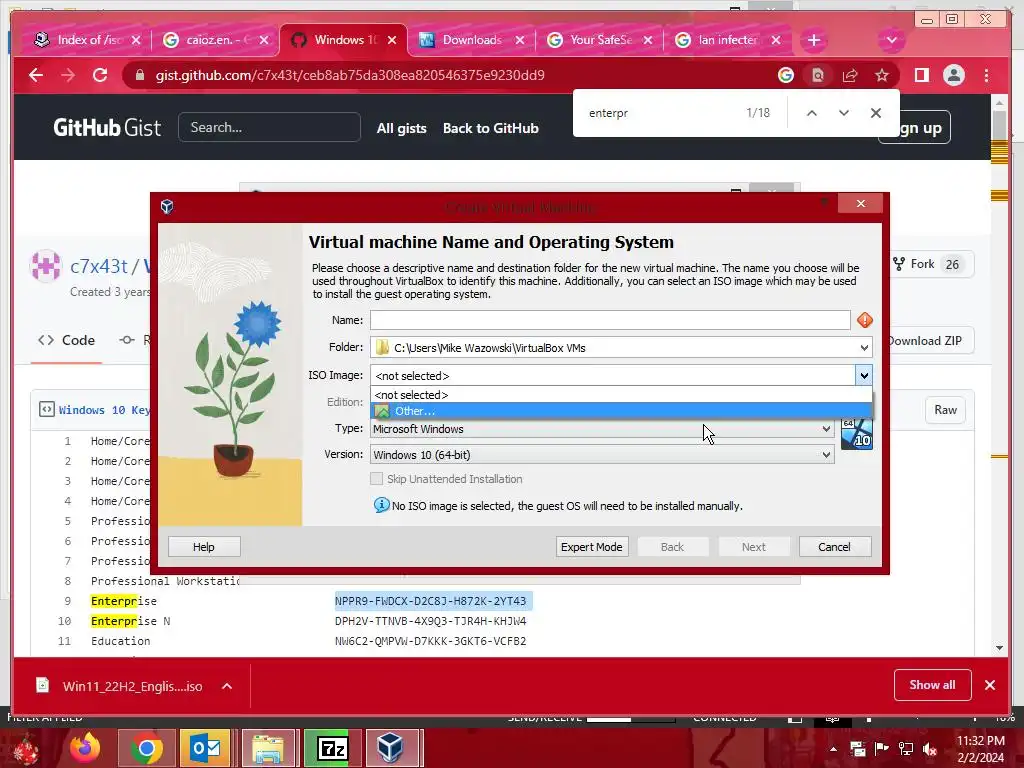
Task: Click the info icon beside No ISO image message
Action: click(381, 505)
